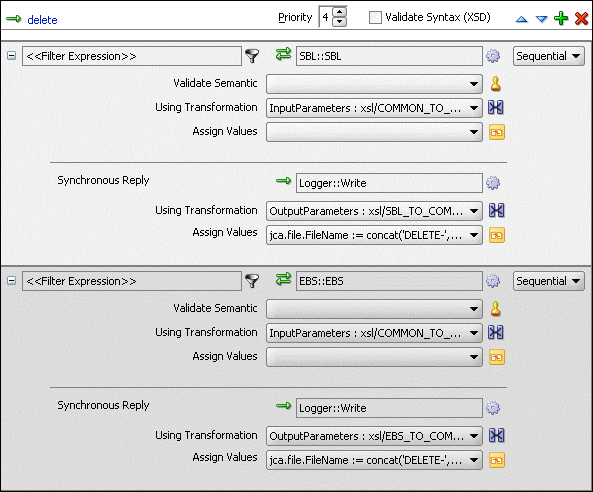Viewport: 593px width, 492px height.
Task: Collapse the SBL::SBL routing rule section
Action: (12, 56)
